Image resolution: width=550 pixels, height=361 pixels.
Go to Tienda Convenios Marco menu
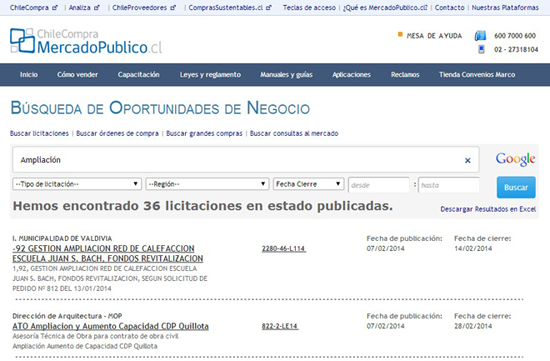[477, 75]
